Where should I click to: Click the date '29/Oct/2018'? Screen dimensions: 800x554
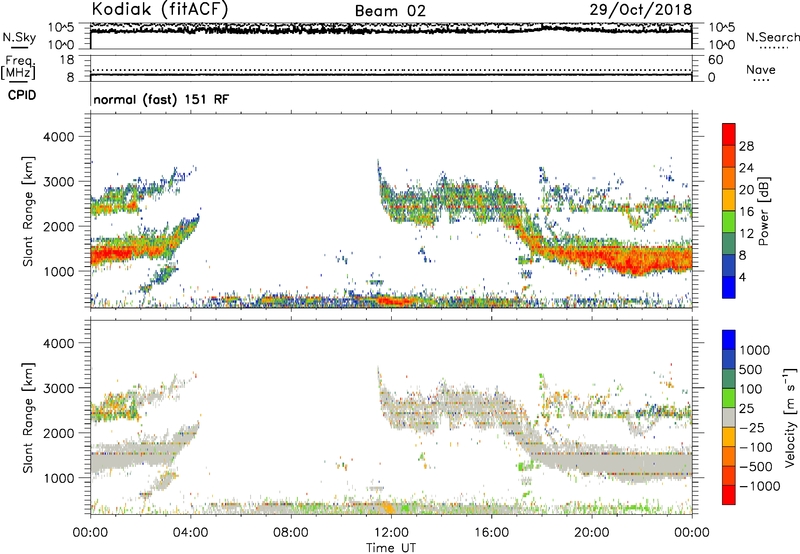(641, 10)
